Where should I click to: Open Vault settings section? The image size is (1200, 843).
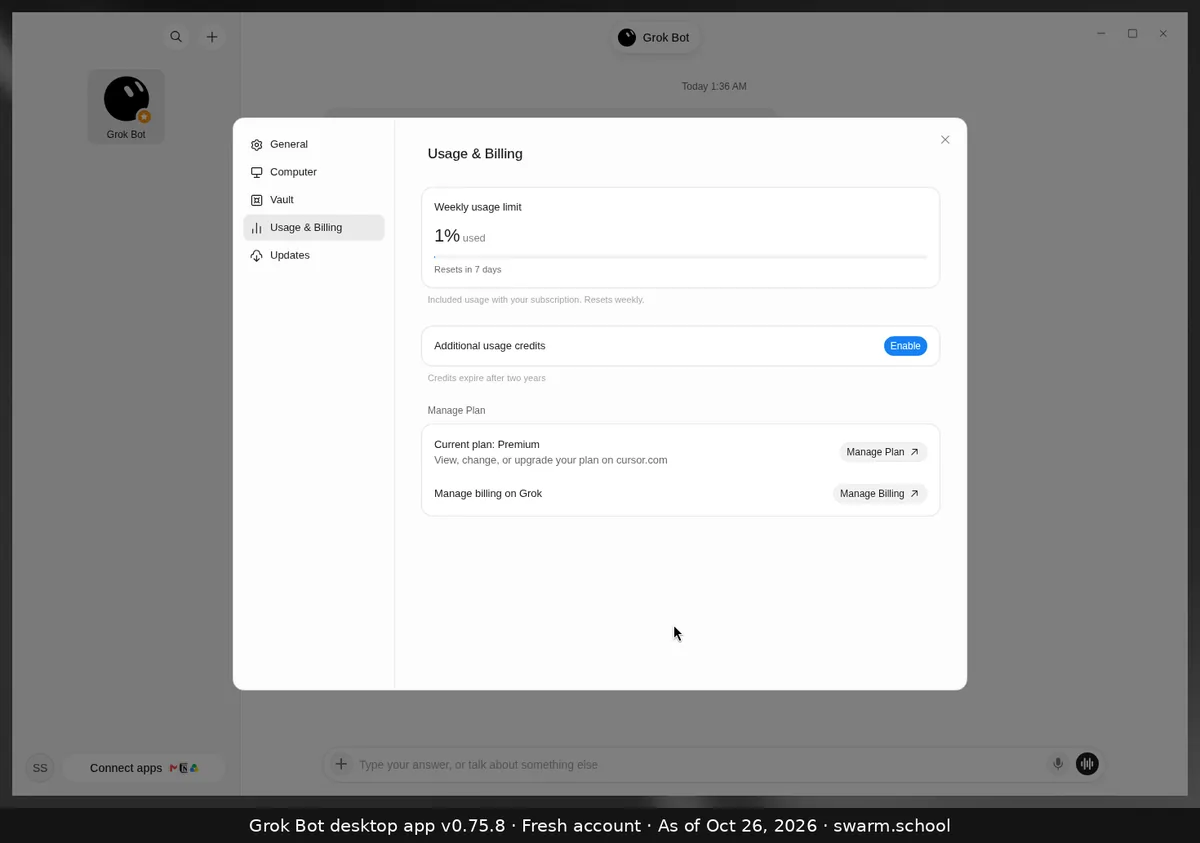[314, 200]
